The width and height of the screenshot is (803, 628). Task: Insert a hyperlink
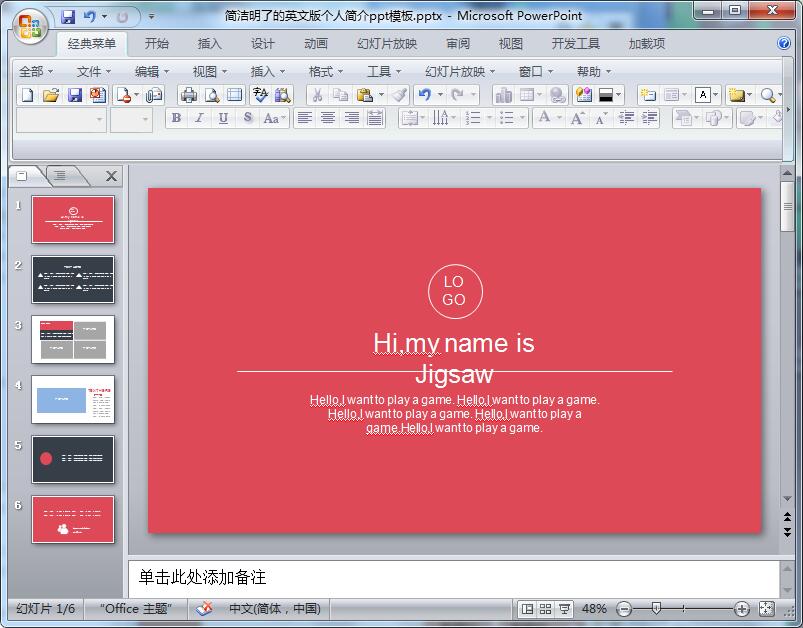(x=557, y=95)
